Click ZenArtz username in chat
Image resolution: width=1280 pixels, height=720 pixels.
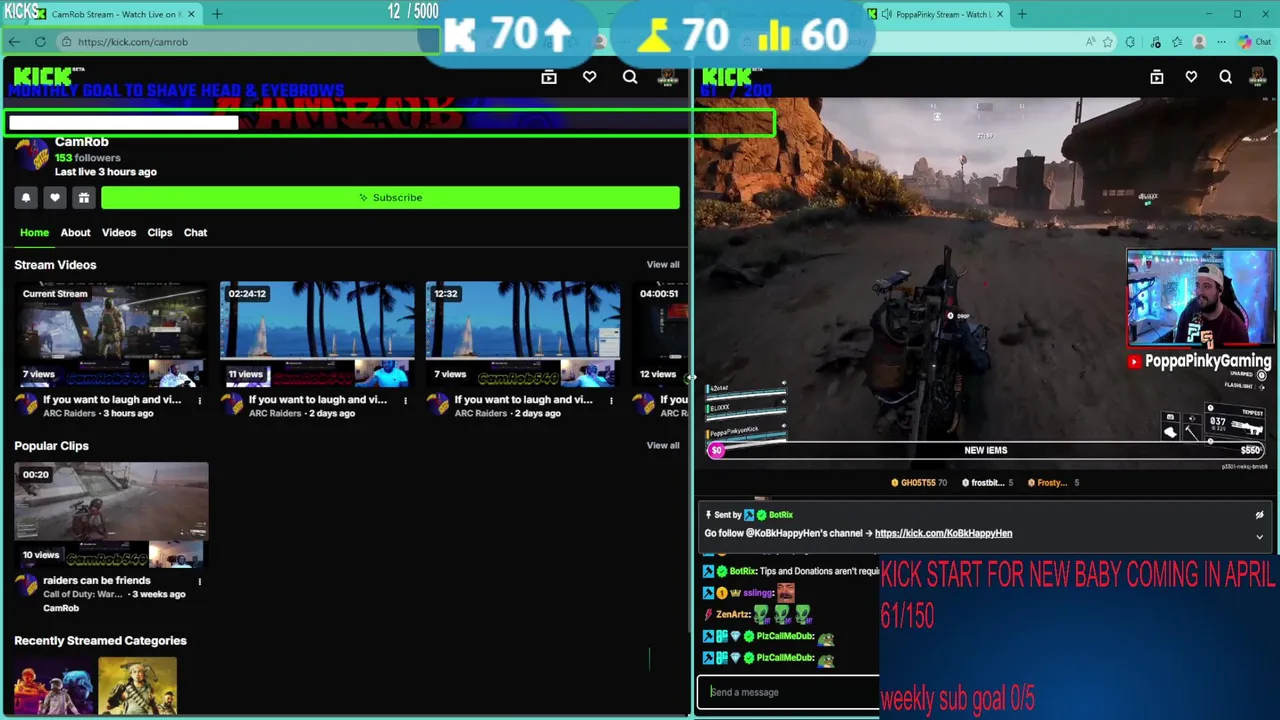click(733, 615)
